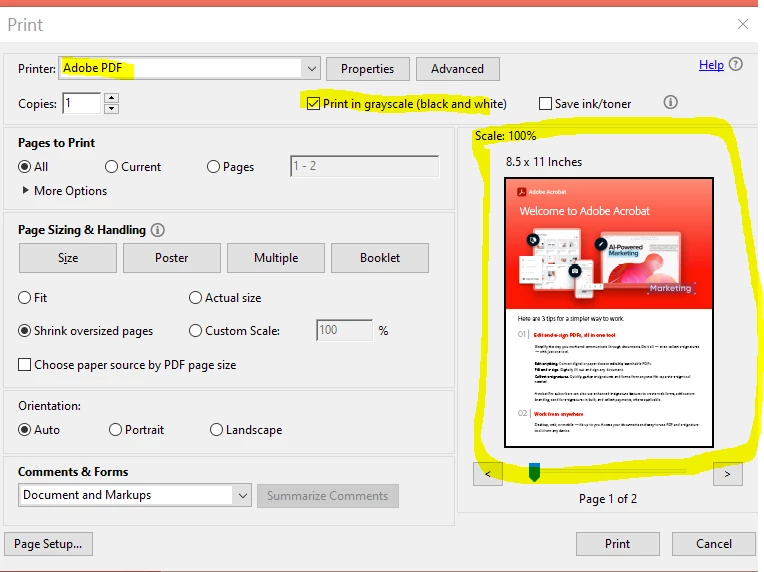Choose the Actual size option
This screenshot has width=764, height=572.
click(x=195, y=298)
